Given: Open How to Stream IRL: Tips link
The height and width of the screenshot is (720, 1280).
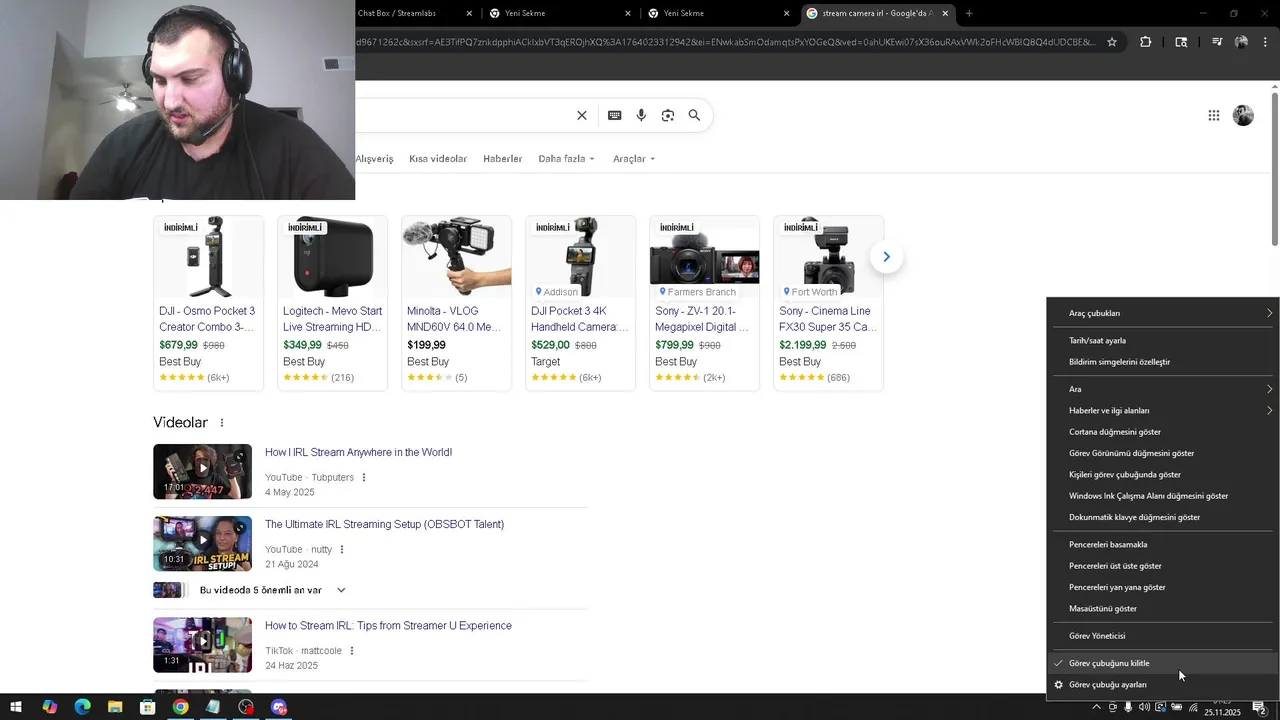Looking at the screenshot, I should [x=388, y=626].
